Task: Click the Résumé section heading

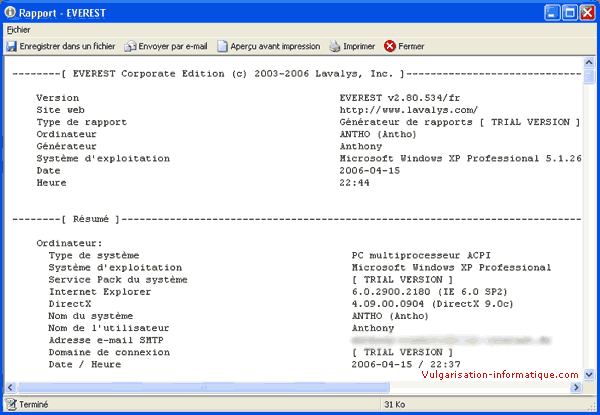Action: pos(91,219)
